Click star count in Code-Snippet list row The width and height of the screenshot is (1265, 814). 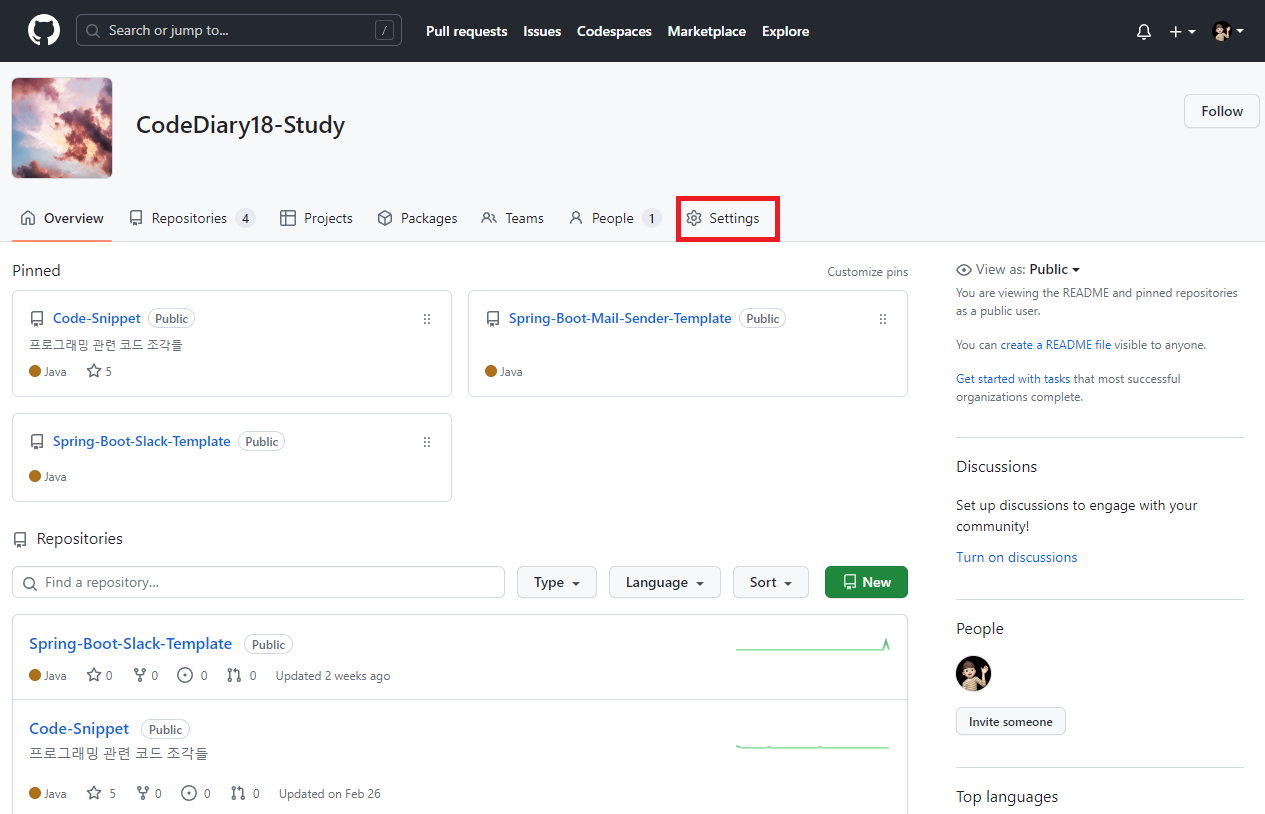(x=101, y=794)
